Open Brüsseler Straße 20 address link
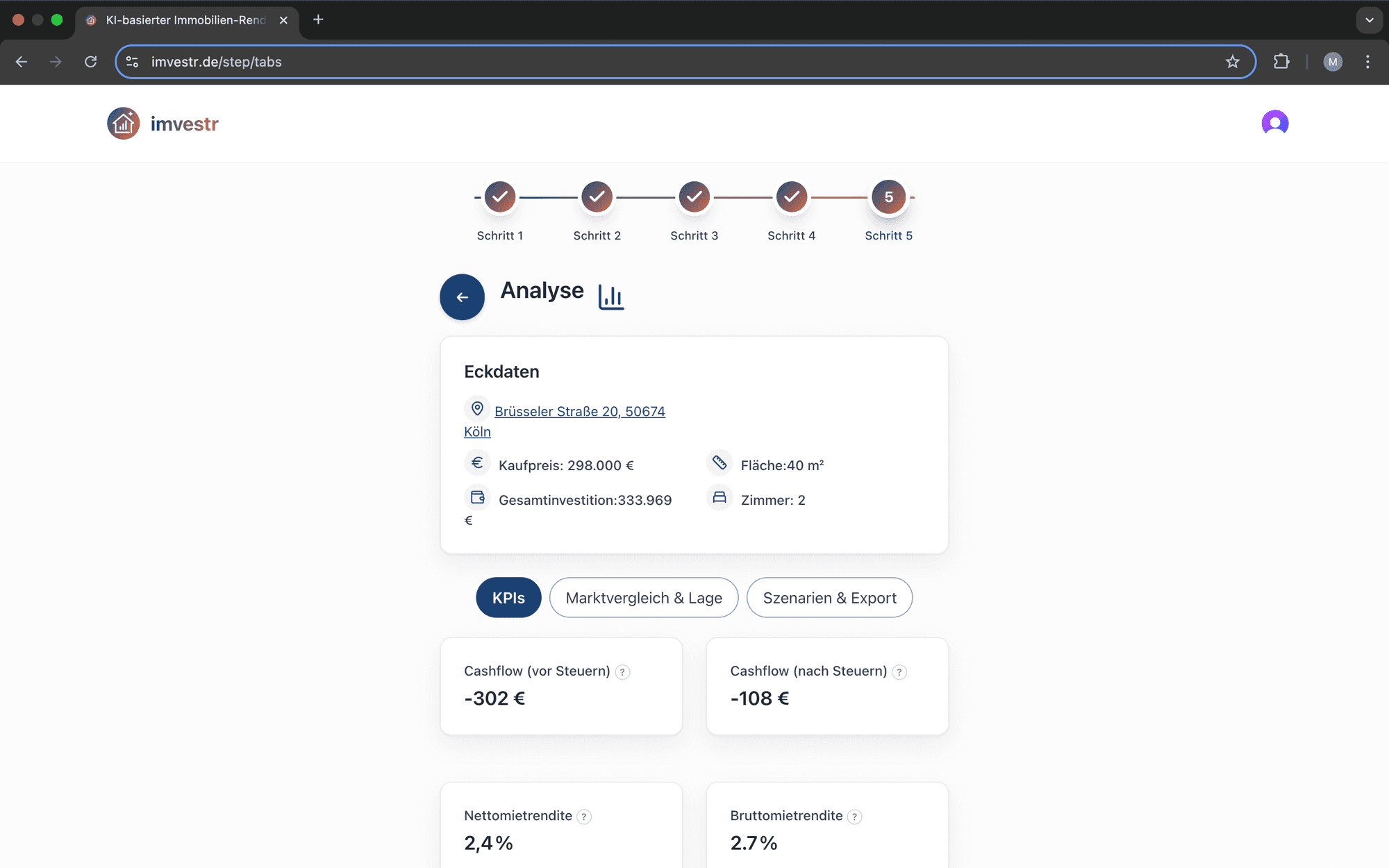Viewport: 1389px width, 868px height. [x=579, y=412]
